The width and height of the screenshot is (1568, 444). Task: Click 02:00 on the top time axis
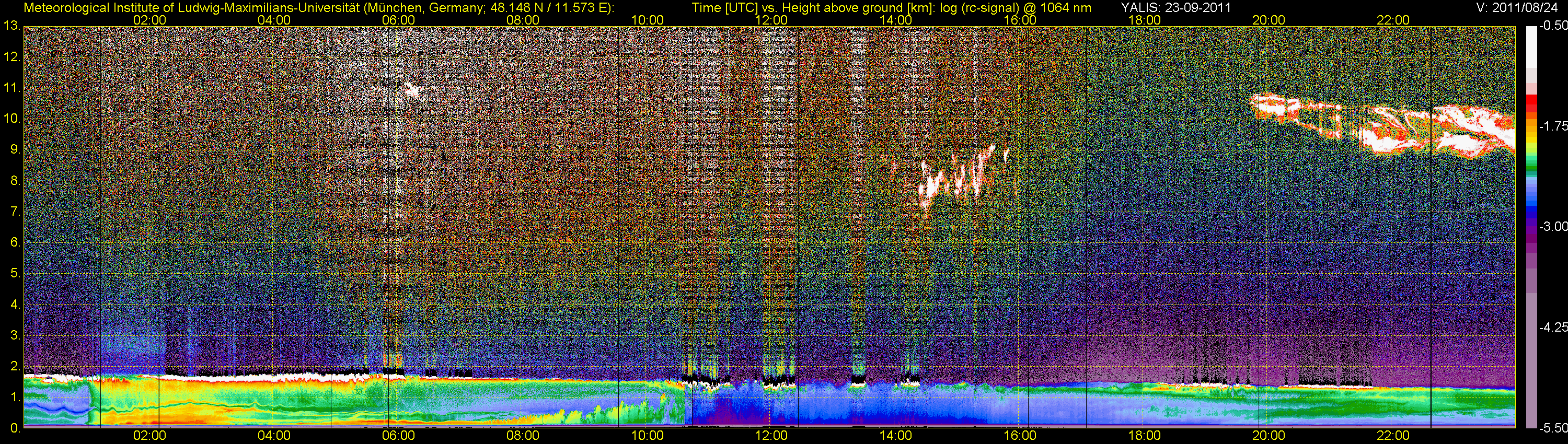(149, 20)
